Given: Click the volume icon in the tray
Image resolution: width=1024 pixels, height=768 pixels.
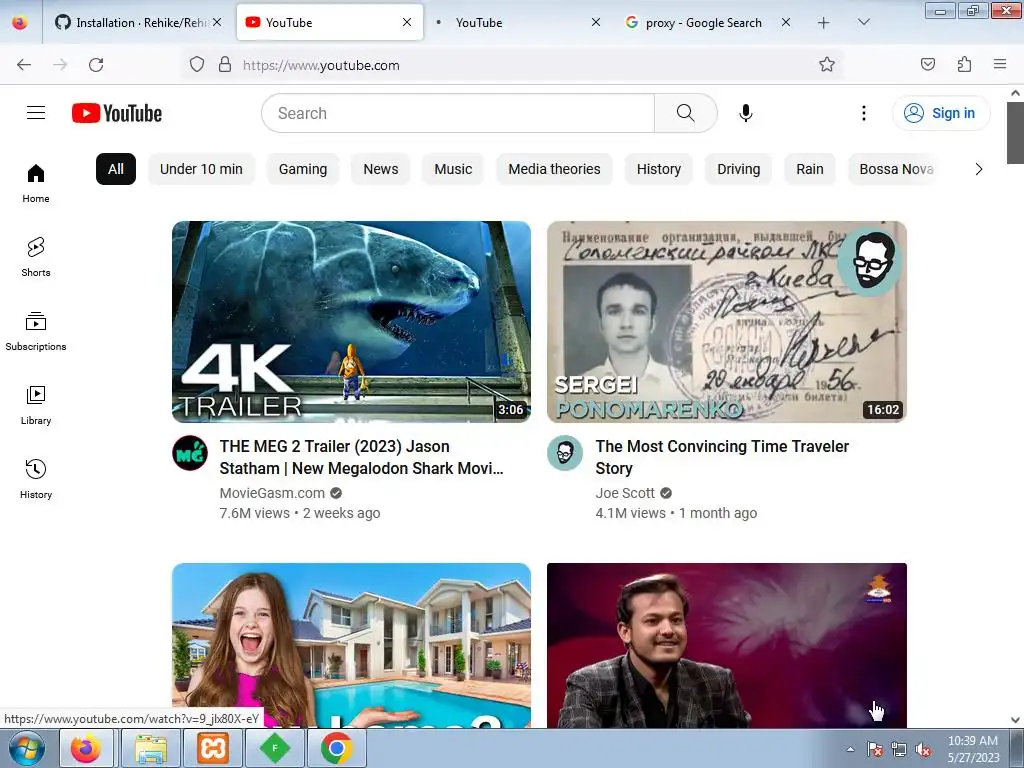Looking at the screenshot, I should point(923,749).
